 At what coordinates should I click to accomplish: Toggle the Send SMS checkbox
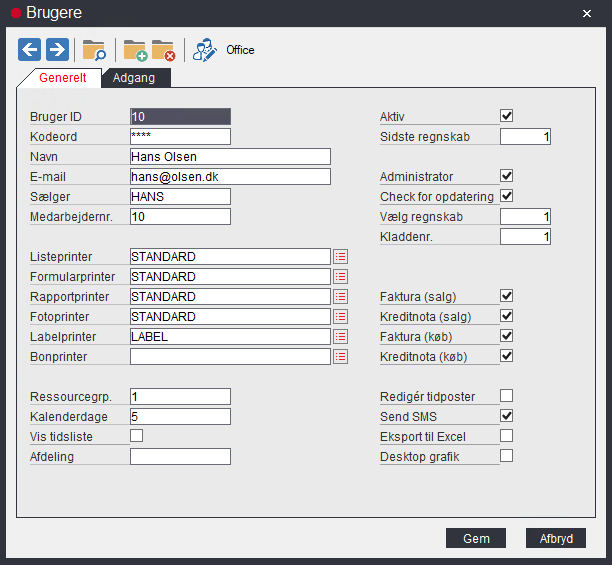[507, 416]
